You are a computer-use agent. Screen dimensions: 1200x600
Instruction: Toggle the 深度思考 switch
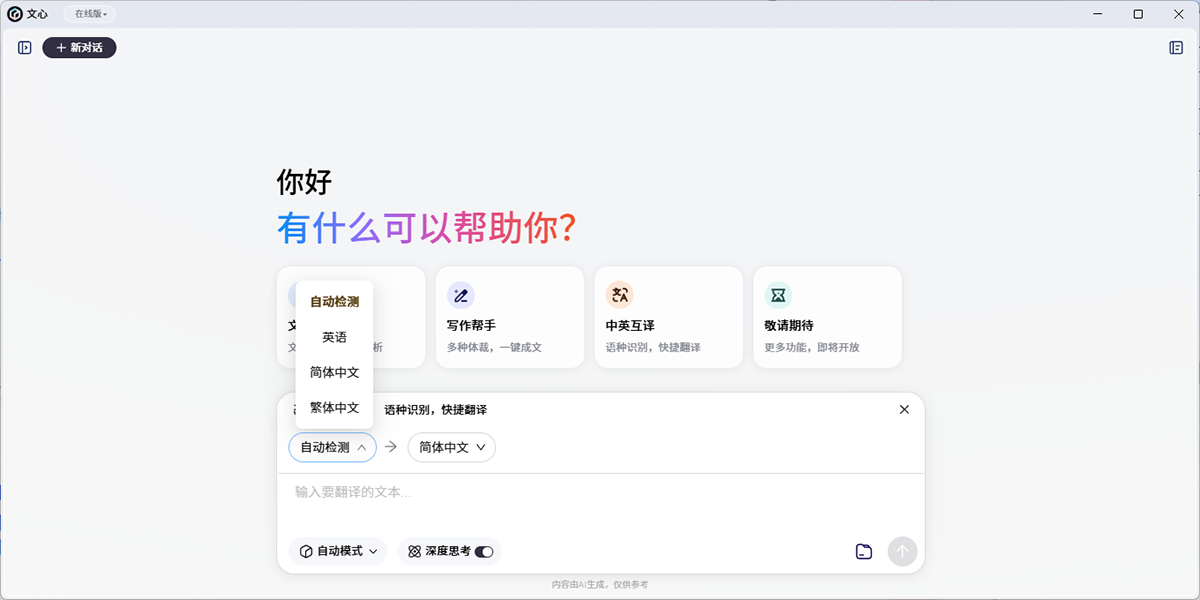484,551
